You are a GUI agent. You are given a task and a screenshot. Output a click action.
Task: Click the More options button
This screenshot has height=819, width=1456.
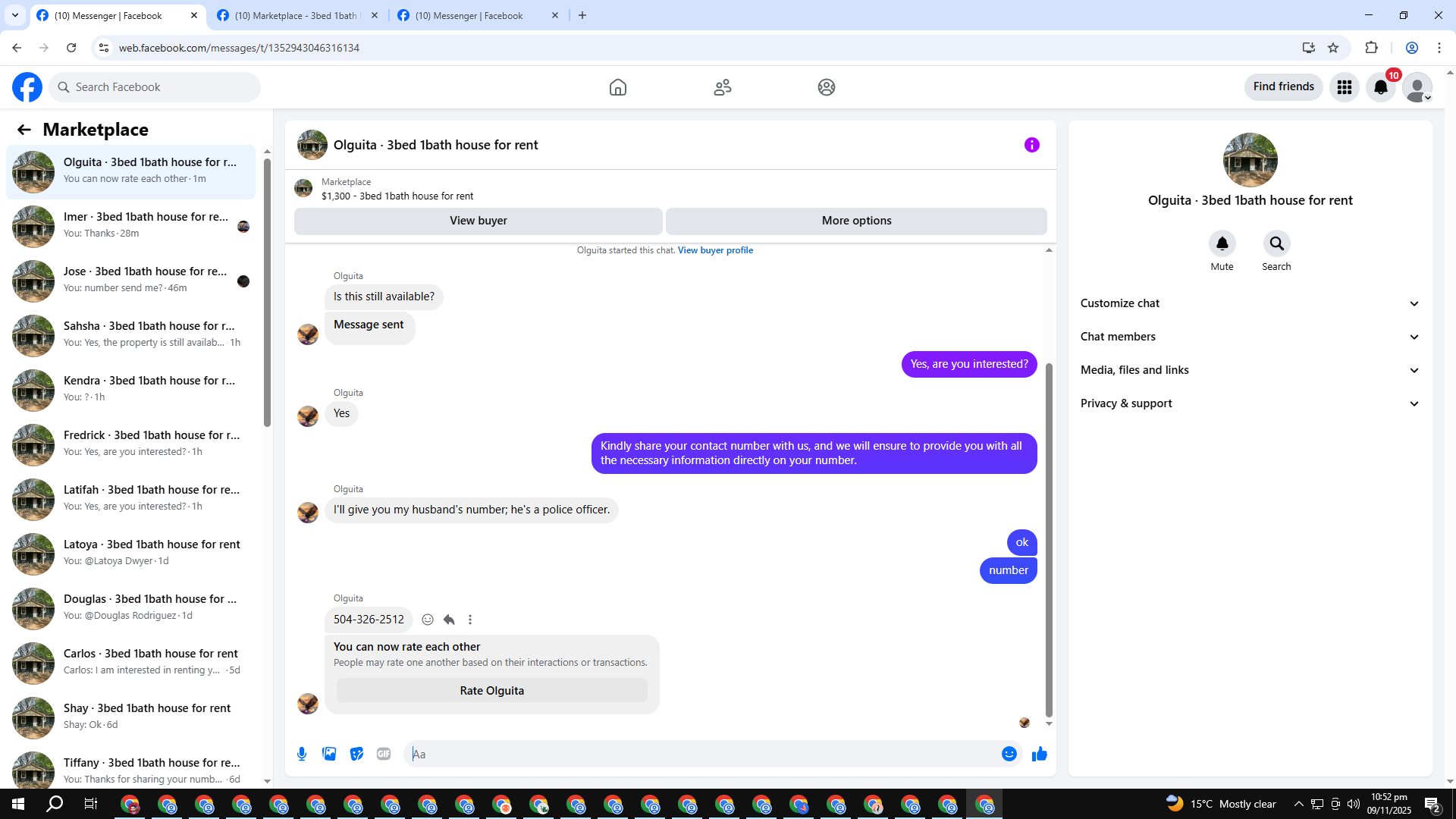coord(857,221)
